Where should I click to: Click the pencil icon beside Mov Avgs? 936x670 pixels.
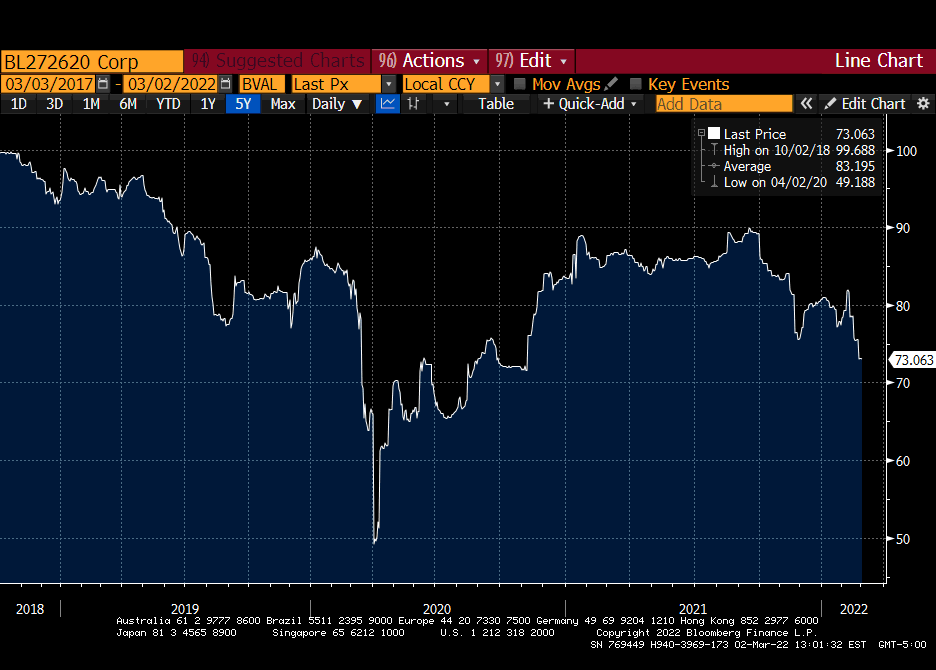click(x=611, y=84)
